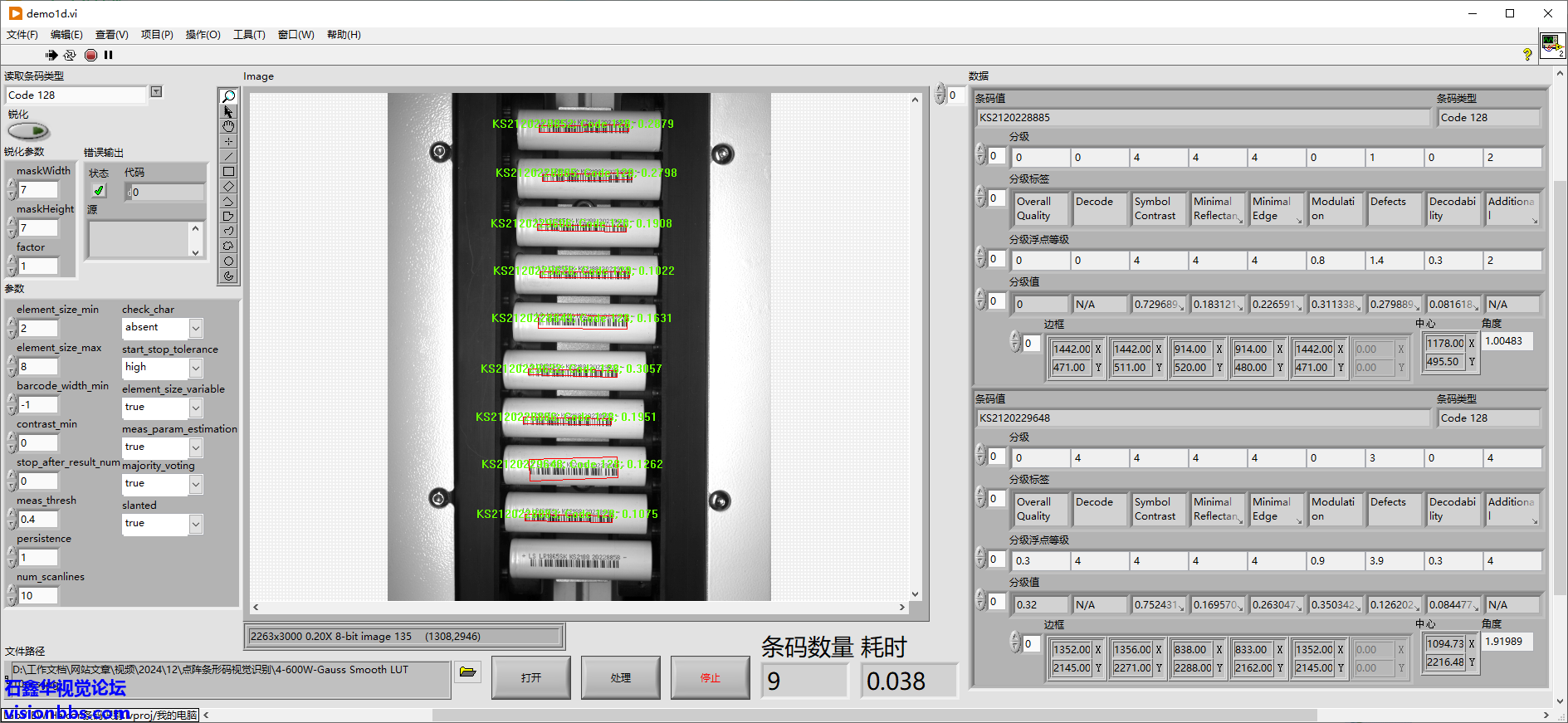Click the Run arrow in the toolbar
This screenshot has height=723, width=1568.
coord(51,55)
